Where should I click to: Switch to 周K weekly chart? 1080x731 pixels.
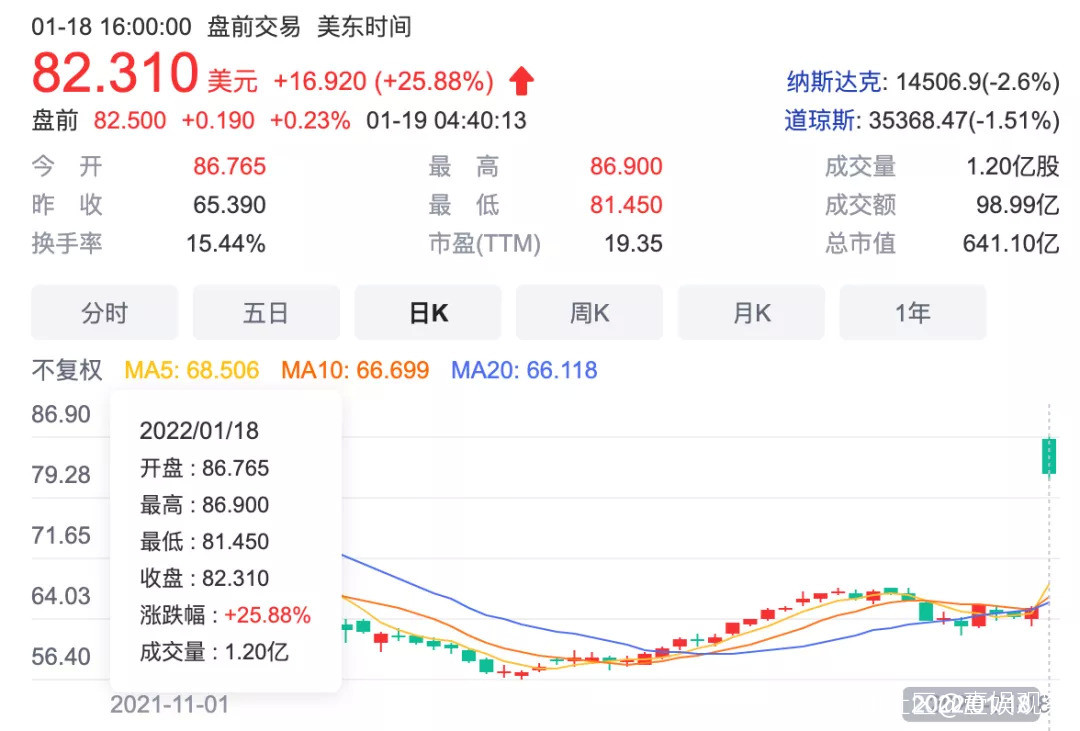coord(589,313)
